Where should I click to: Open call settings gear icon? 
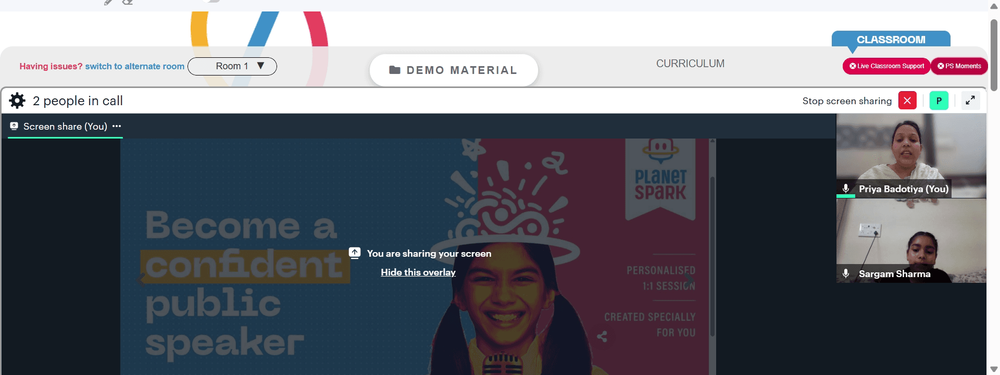pyautogui.click(x=17, y=101)
